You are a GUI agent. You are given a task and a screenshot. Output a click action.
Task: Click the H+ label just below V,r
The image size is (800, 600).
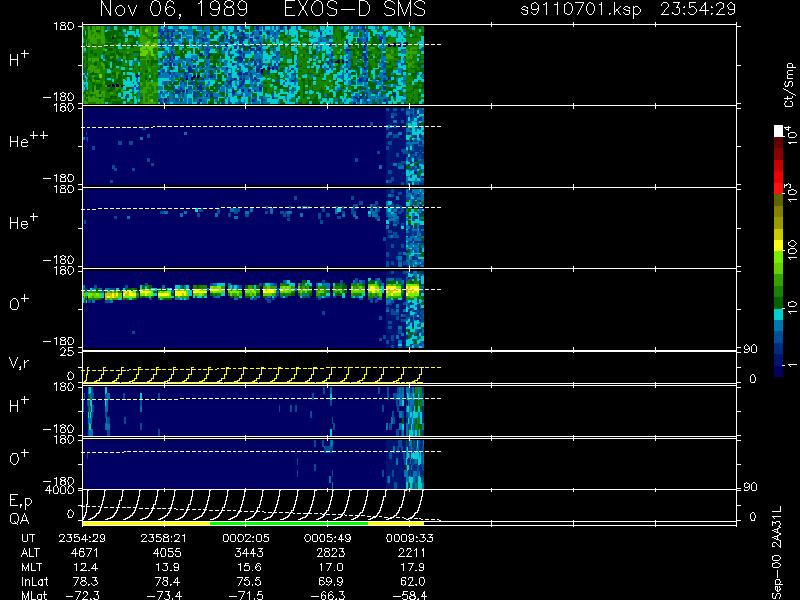pyautogui.click(x=19, y=405)
